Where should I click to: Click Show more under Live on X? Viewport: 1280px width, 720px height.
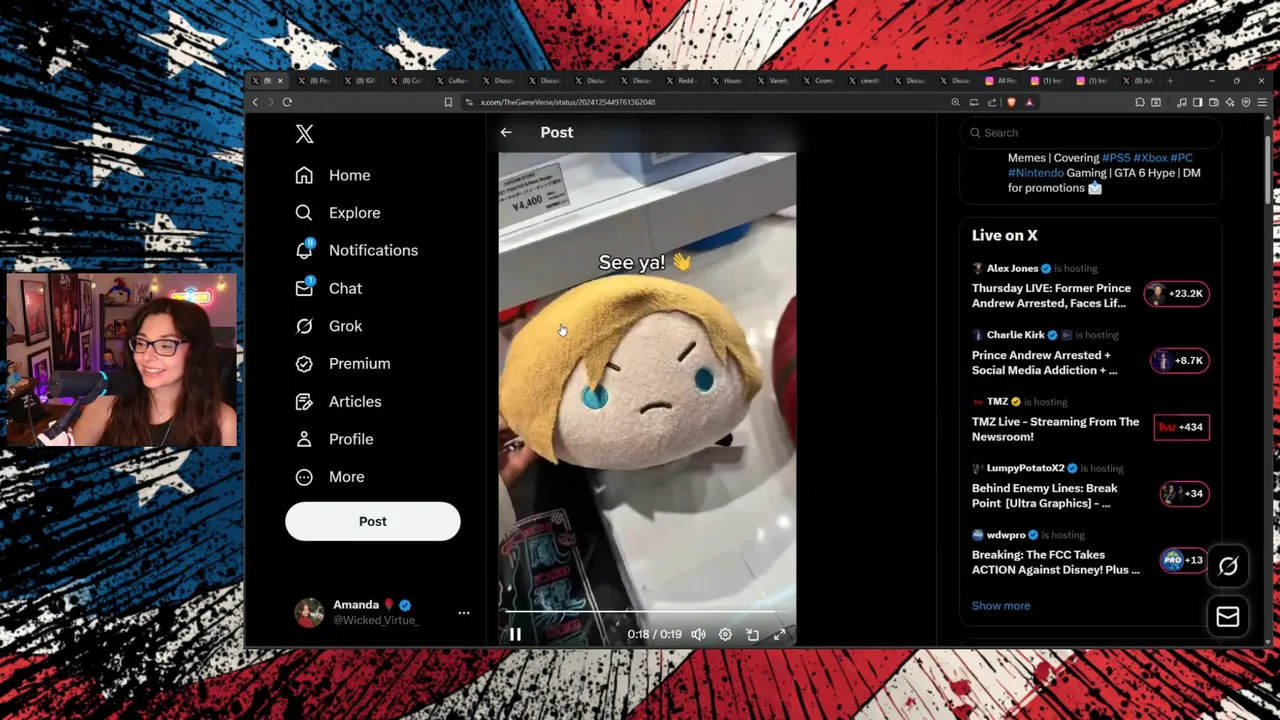click(1000, 606)
